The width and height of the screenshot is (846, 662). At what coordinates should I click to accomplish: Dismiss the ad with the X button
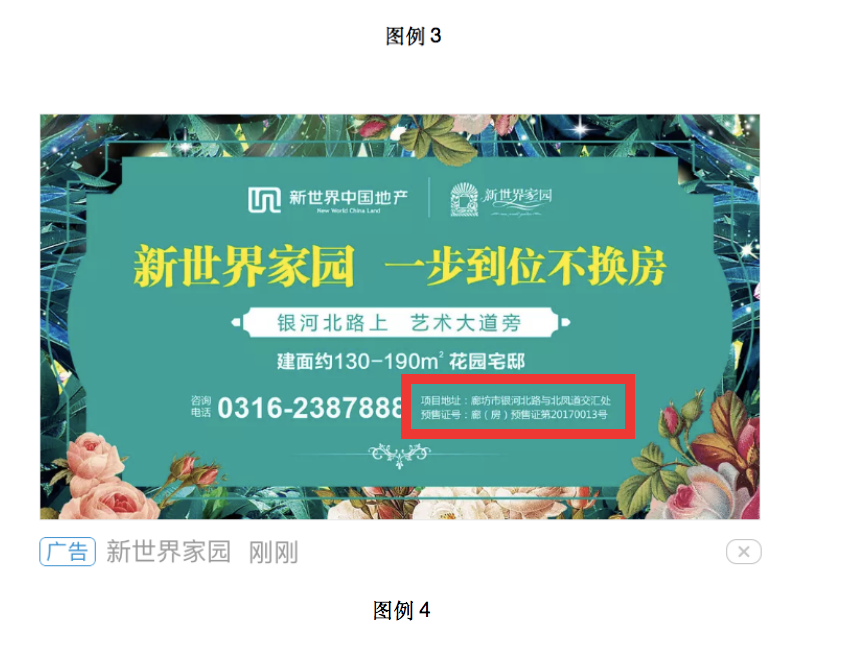click(743, 551)
